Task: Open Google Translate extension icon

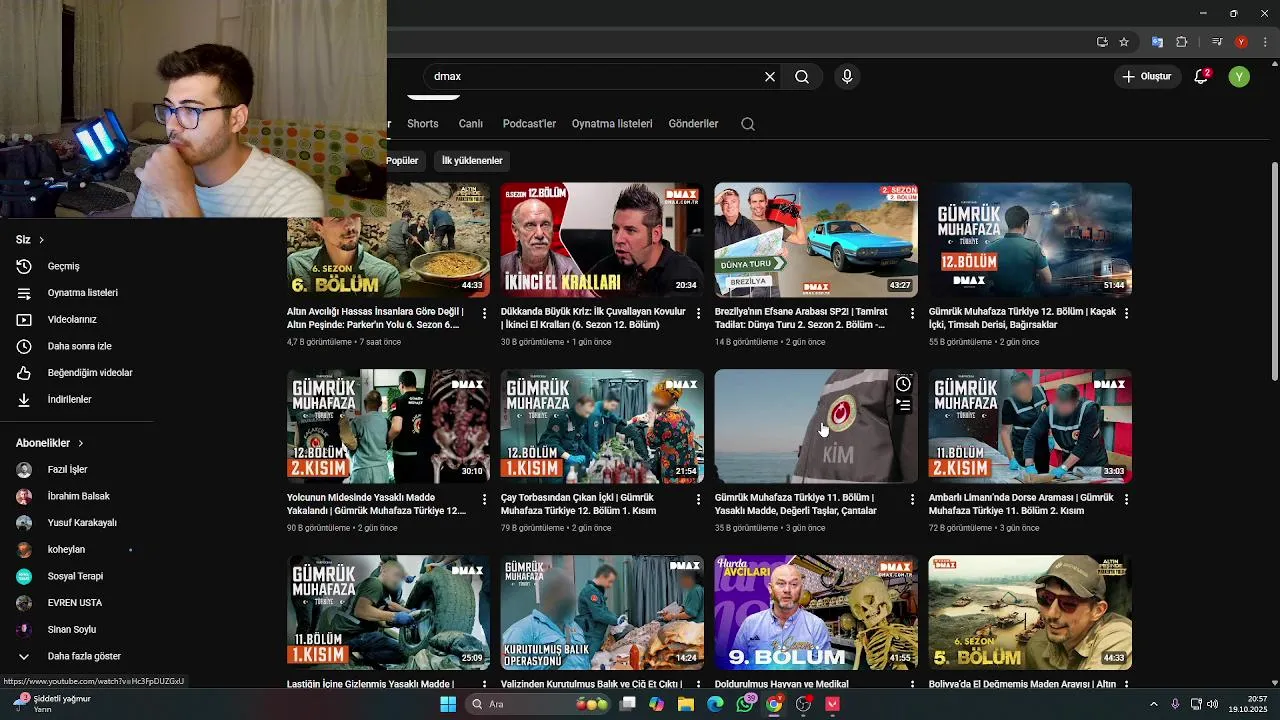Action: pyautogui.click(x=1157, y=42)
